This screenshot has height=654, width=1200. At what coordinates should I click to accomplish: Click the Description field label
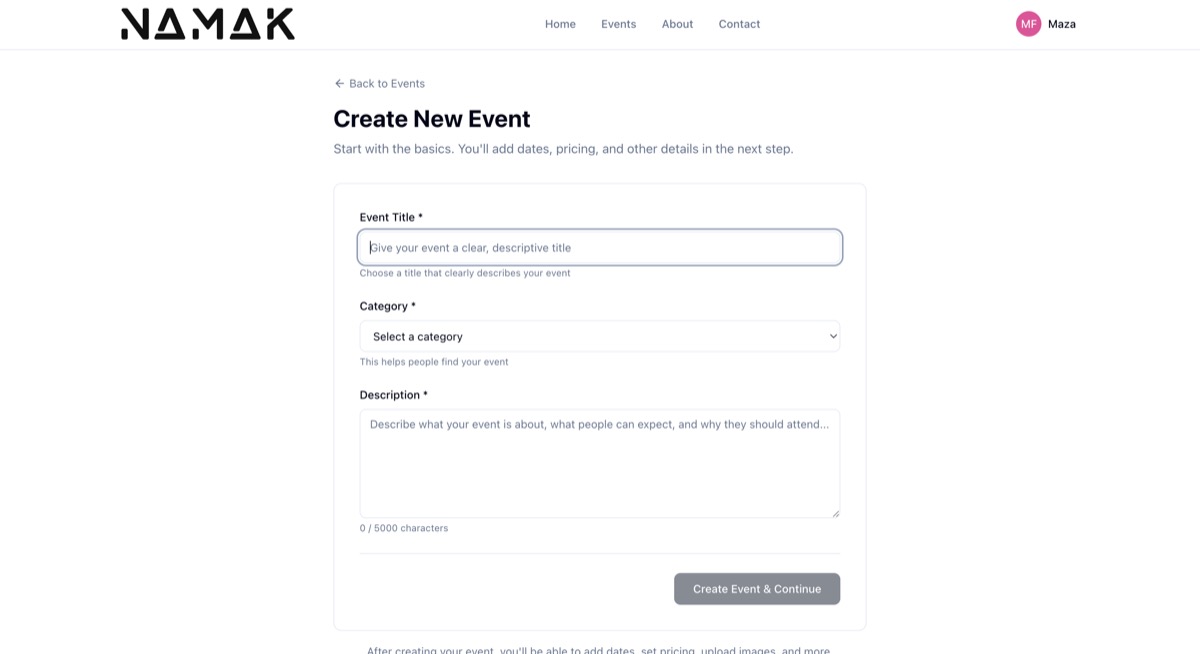pos(394,395)
